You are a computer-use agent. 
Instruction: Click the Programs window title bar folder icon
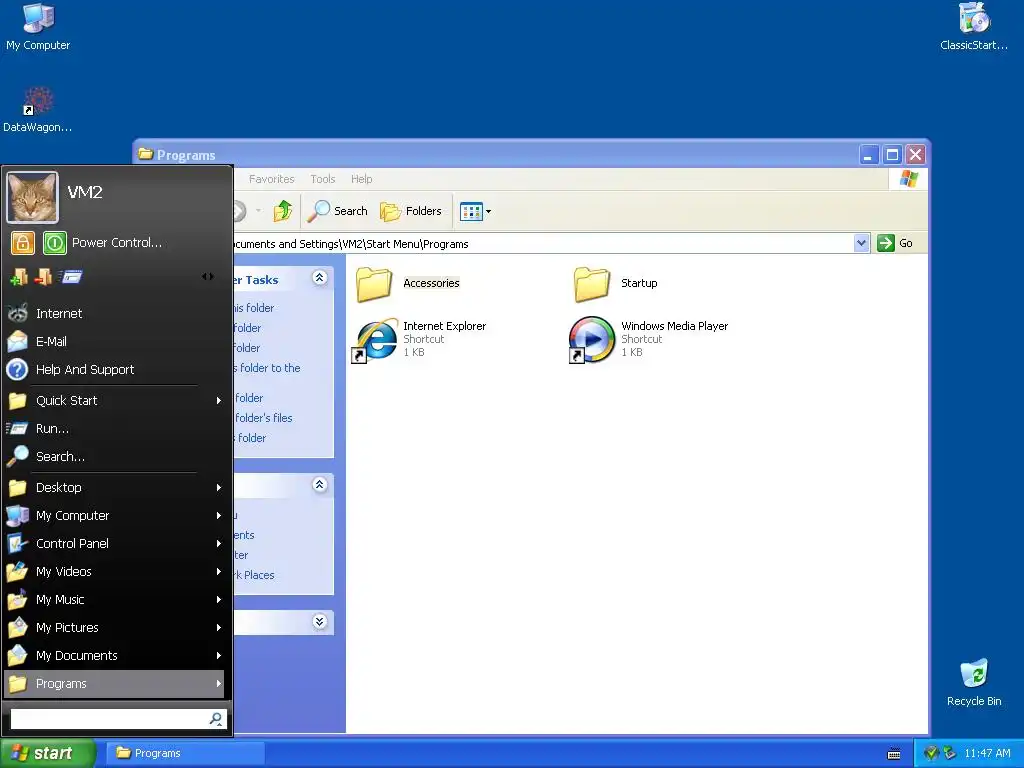click(x=146, y=155)
